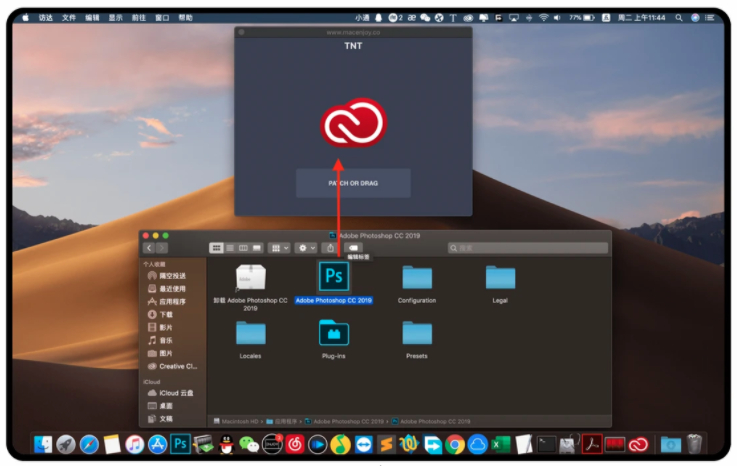
Task: Click the Finder back navigation button
Action: (150, 247)
